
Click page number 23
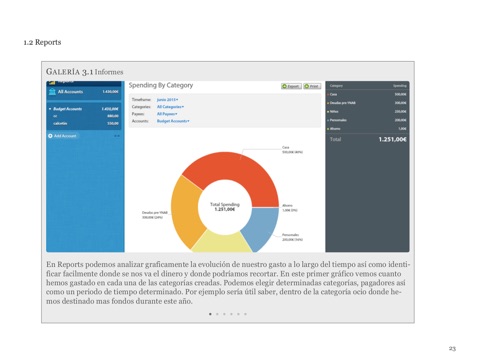452,348
